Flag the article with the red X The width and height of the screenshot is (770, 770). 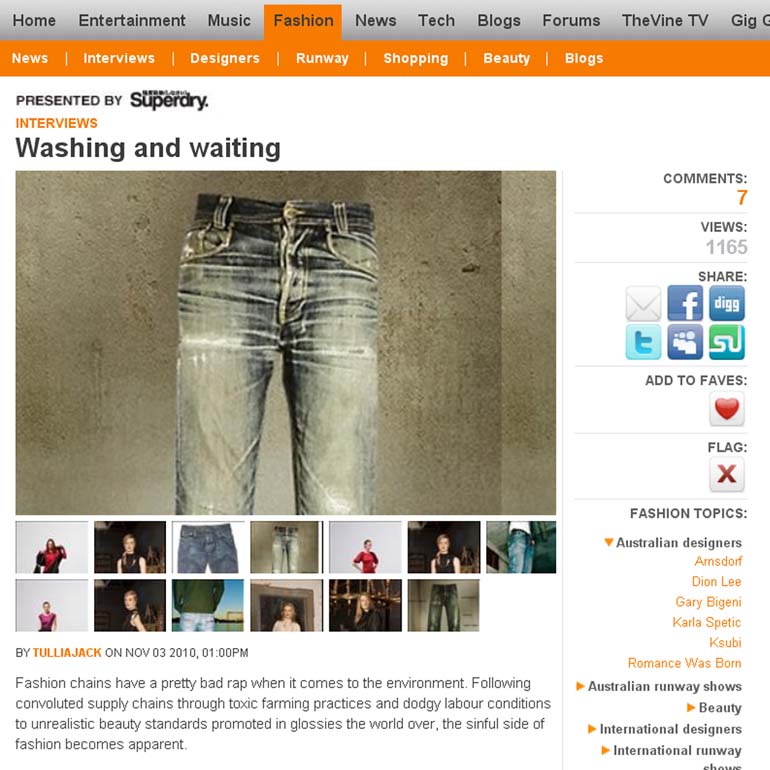click(x=727, y=474)
